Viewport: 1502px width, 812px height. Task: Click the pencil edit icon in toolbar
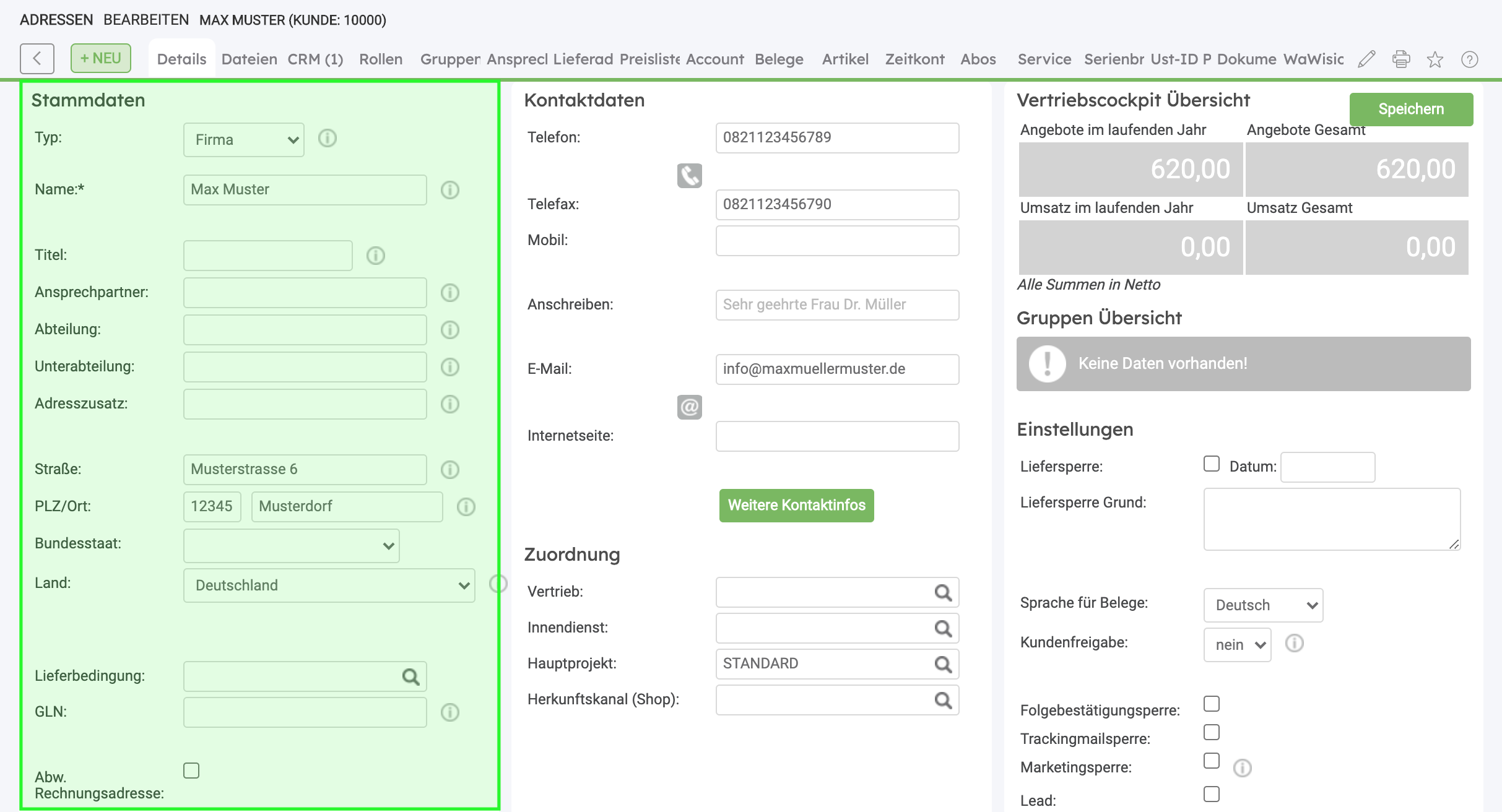pos(1366,59)
